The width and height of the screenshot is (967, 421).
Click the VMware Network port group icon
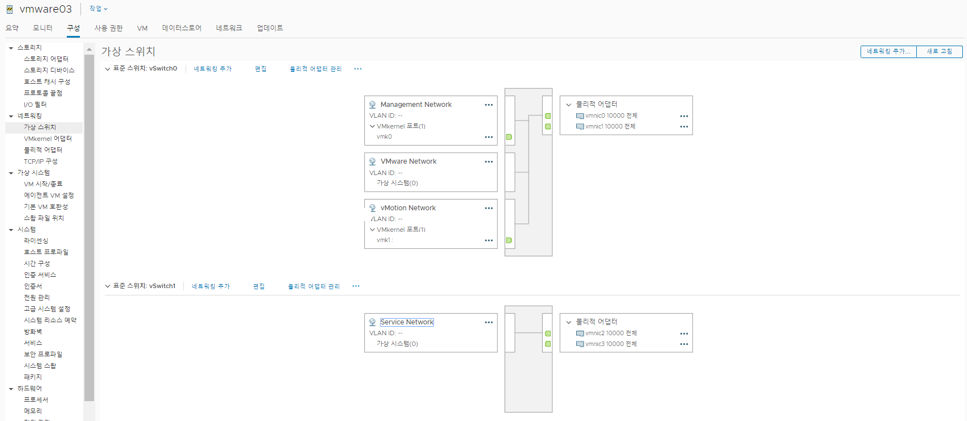click(x=372, y=161)
